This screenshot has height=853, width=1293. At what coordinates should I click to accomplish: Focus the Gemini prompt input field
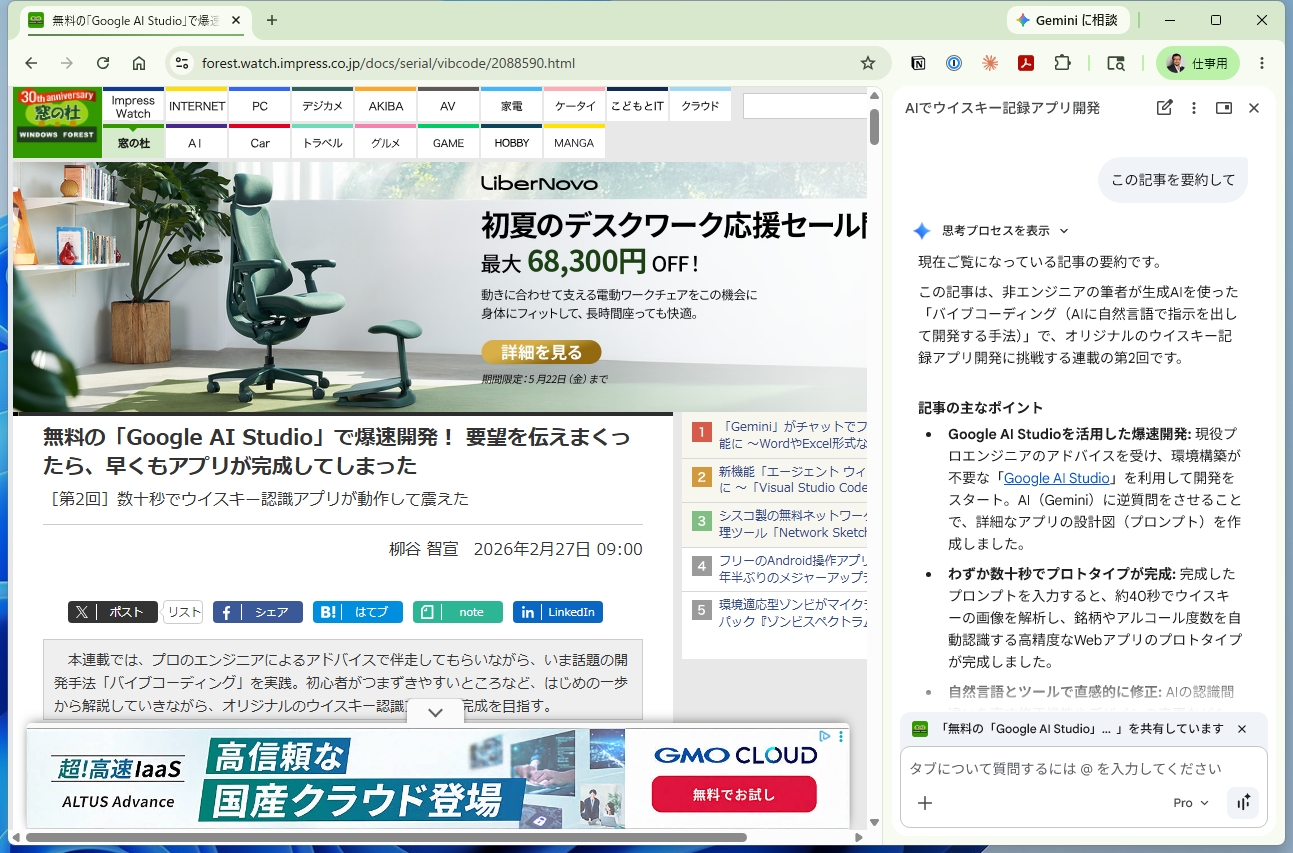1083,769
